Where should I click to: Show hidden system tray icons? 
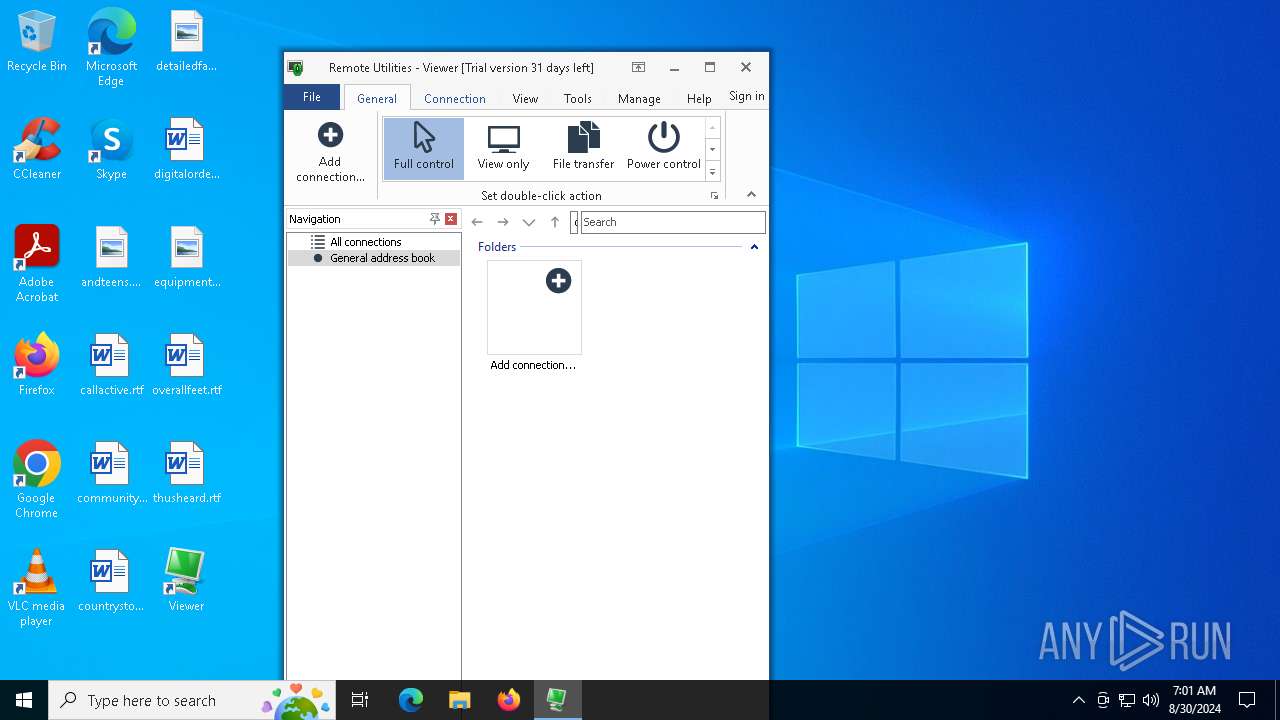[1078, 700]
